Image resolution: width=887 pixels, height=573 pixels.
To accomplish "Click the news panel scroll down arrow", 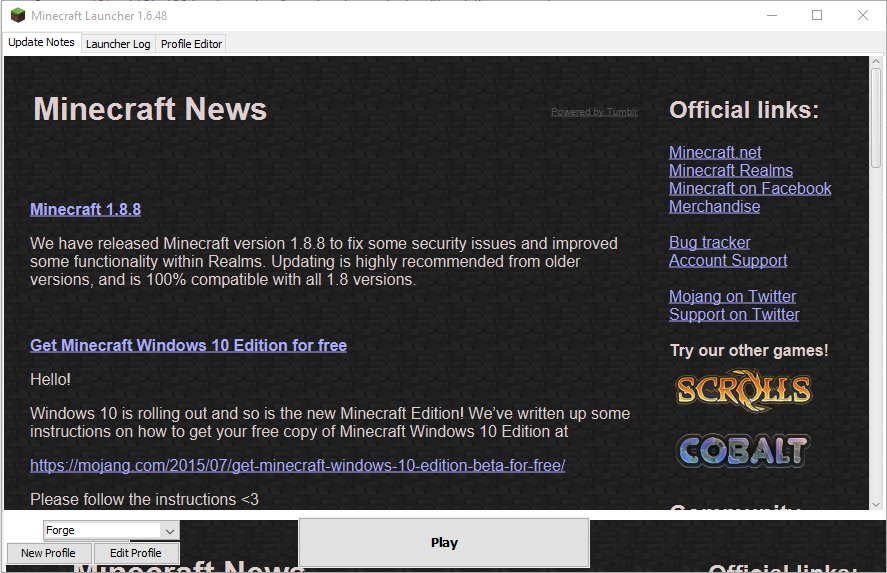I will [876, 505].
